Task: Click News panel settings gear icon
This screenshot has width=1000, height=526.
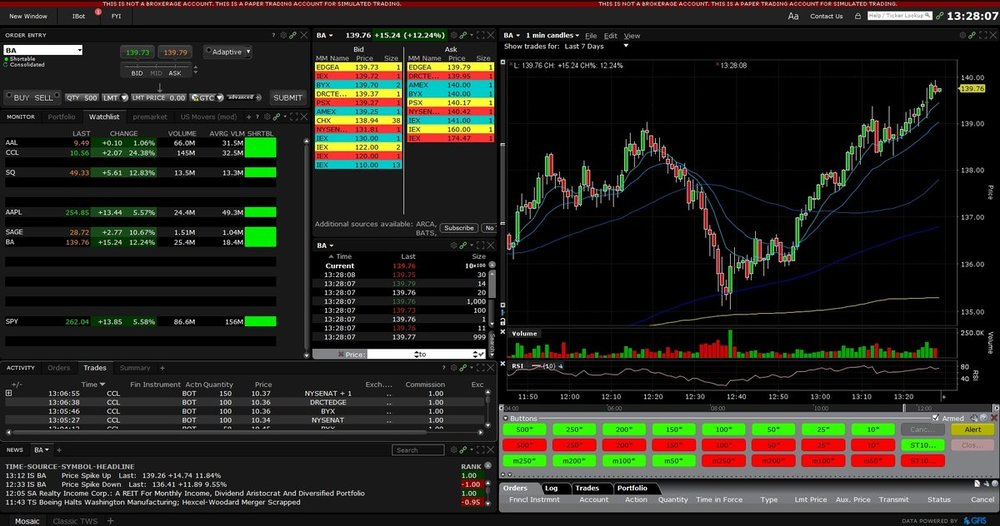Action: tap(454, 450)
